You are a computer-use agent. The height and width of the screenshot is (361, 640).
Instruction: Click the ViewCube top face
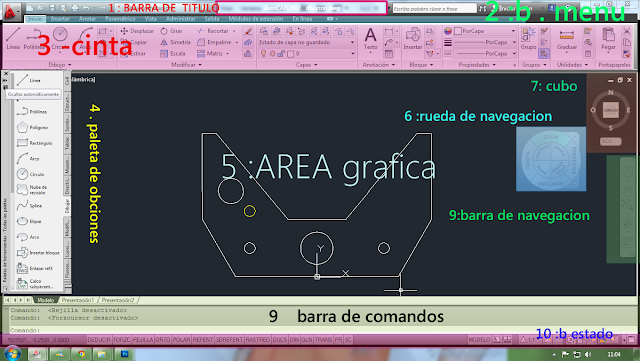pyautogui.click(x=611, y=110)
